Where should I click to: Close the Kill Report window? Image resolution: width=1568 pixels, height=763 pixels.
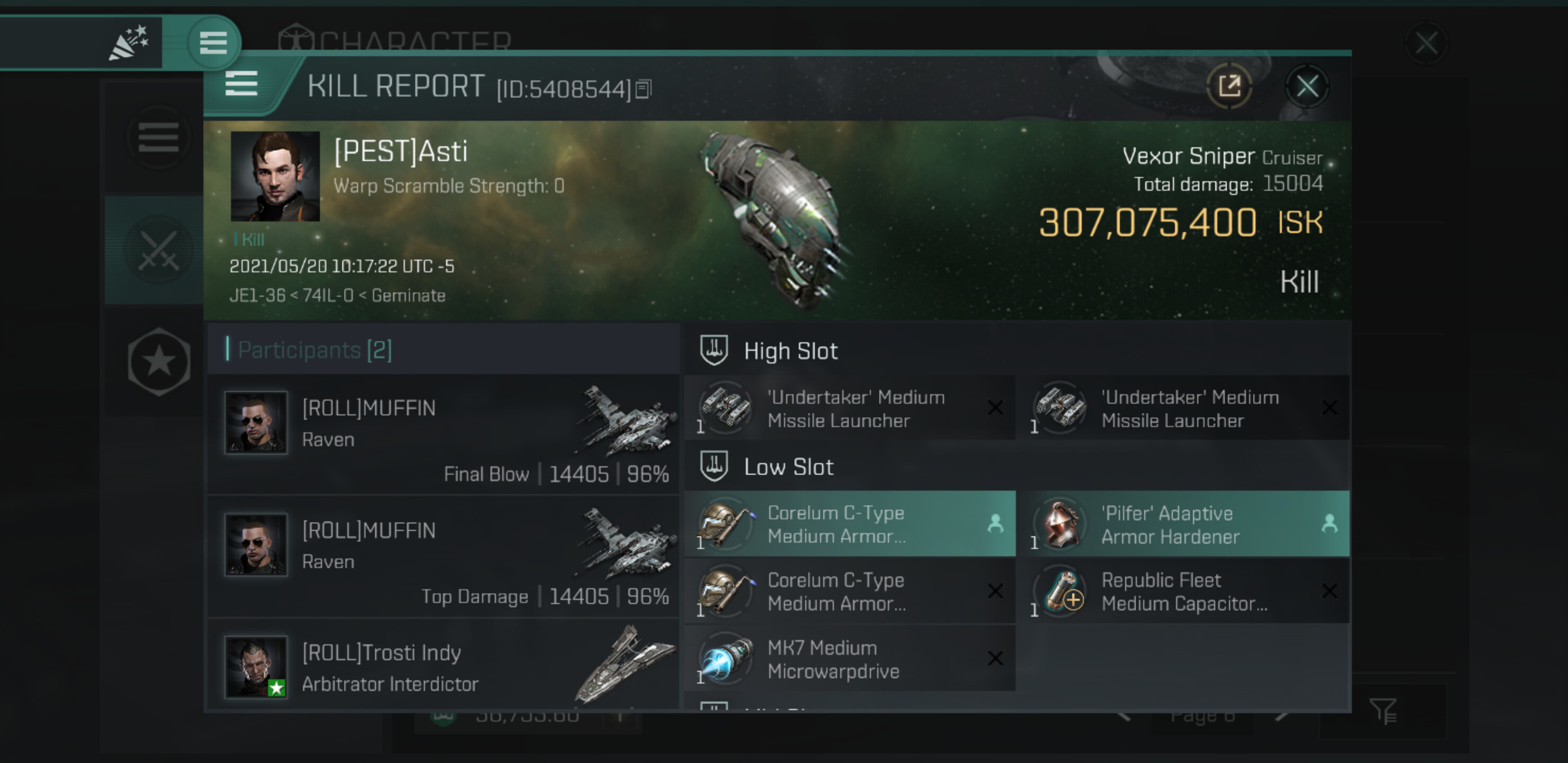(1307, 86)
